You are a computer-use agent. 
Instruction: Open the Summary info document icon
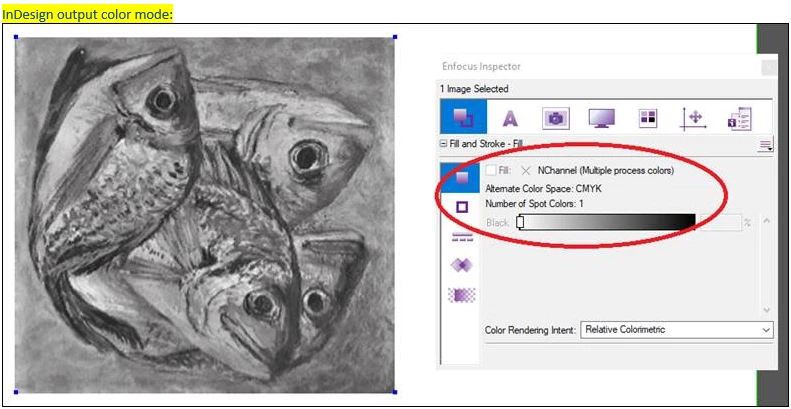[x=740, y=119]
